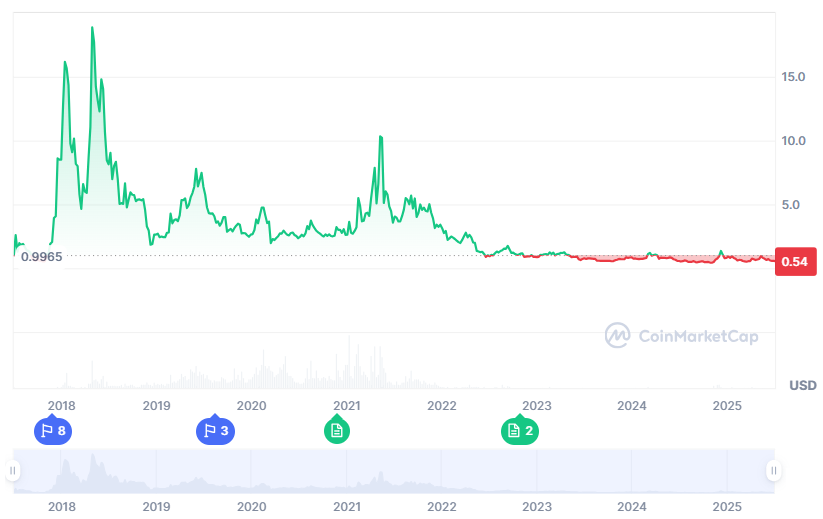Click the highest price peak in 2018
This screenshot has height=519, width=823.
(x=93, y=28)
